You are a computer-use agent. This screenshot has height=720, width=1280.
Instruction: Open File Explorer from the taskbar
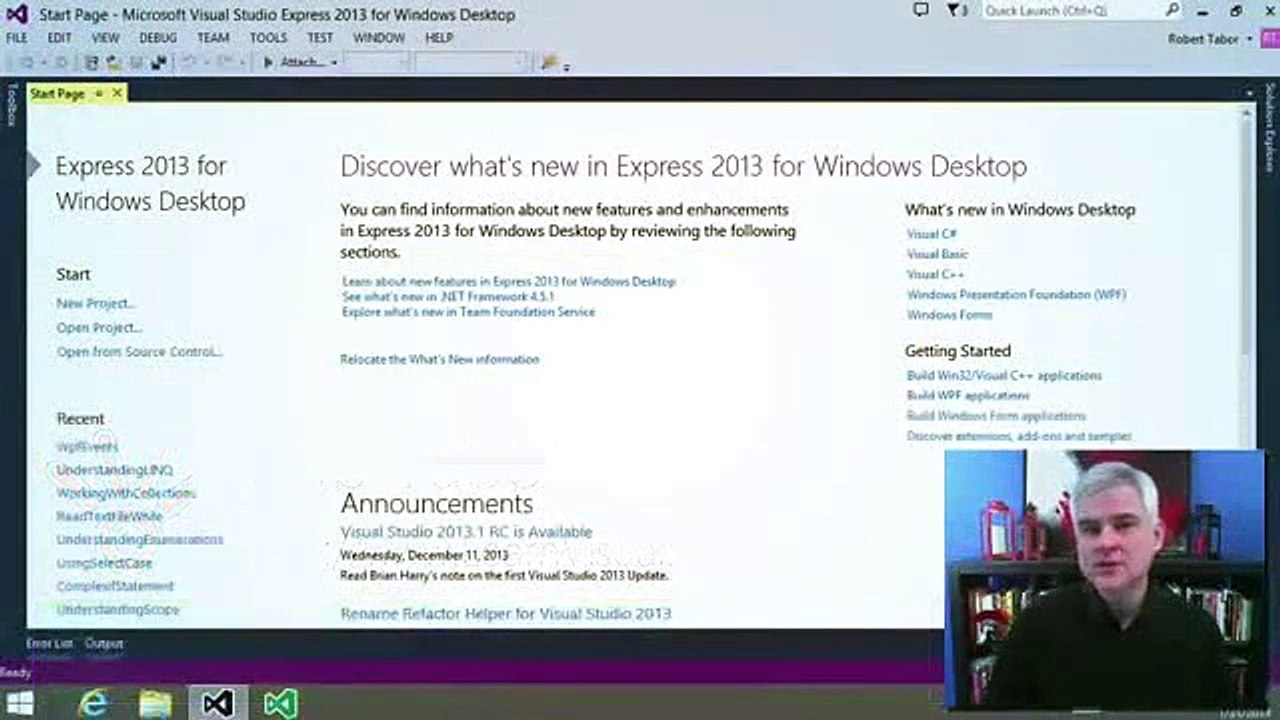pos(155,704)
